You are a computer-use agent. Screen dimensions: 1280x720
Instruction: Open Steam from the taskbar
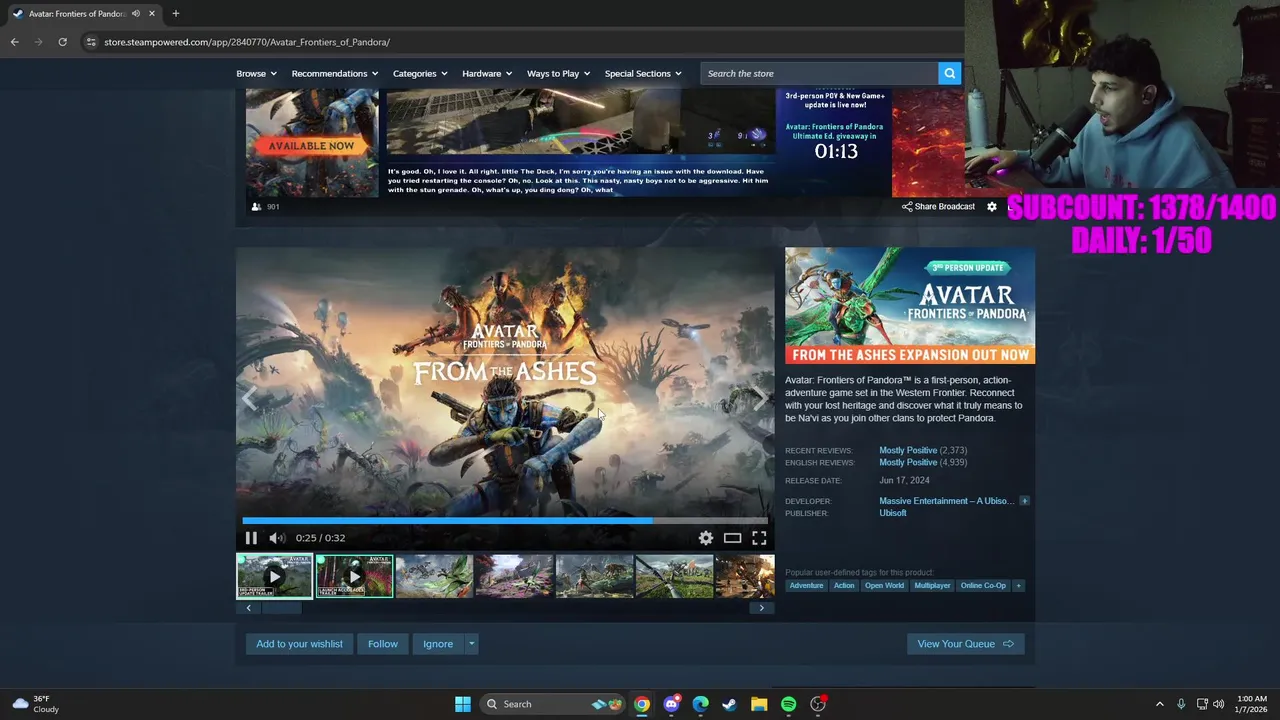click(730, 704)
